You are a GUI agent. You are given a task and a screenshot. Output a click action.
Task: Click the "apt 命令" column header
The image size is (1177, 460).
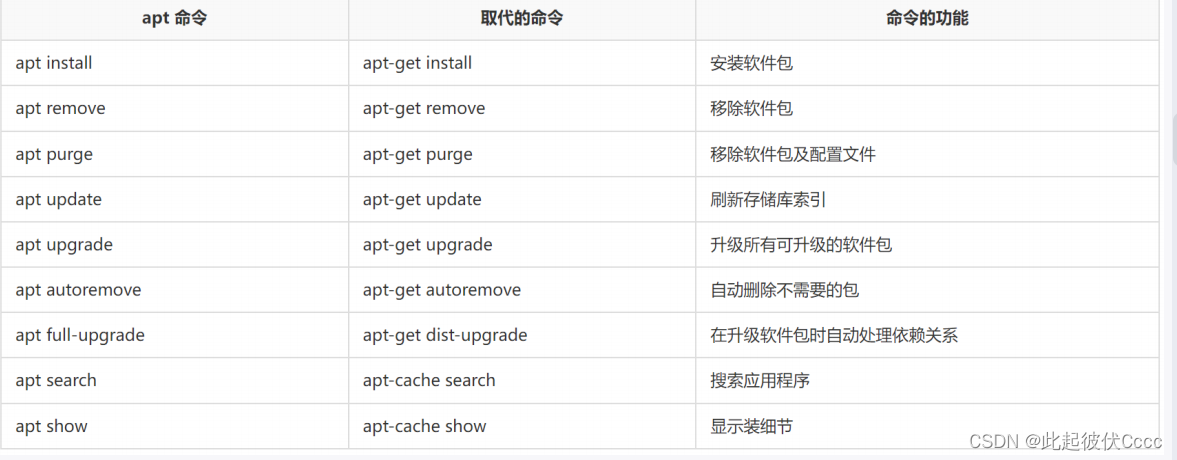click(x=174, y=18)
